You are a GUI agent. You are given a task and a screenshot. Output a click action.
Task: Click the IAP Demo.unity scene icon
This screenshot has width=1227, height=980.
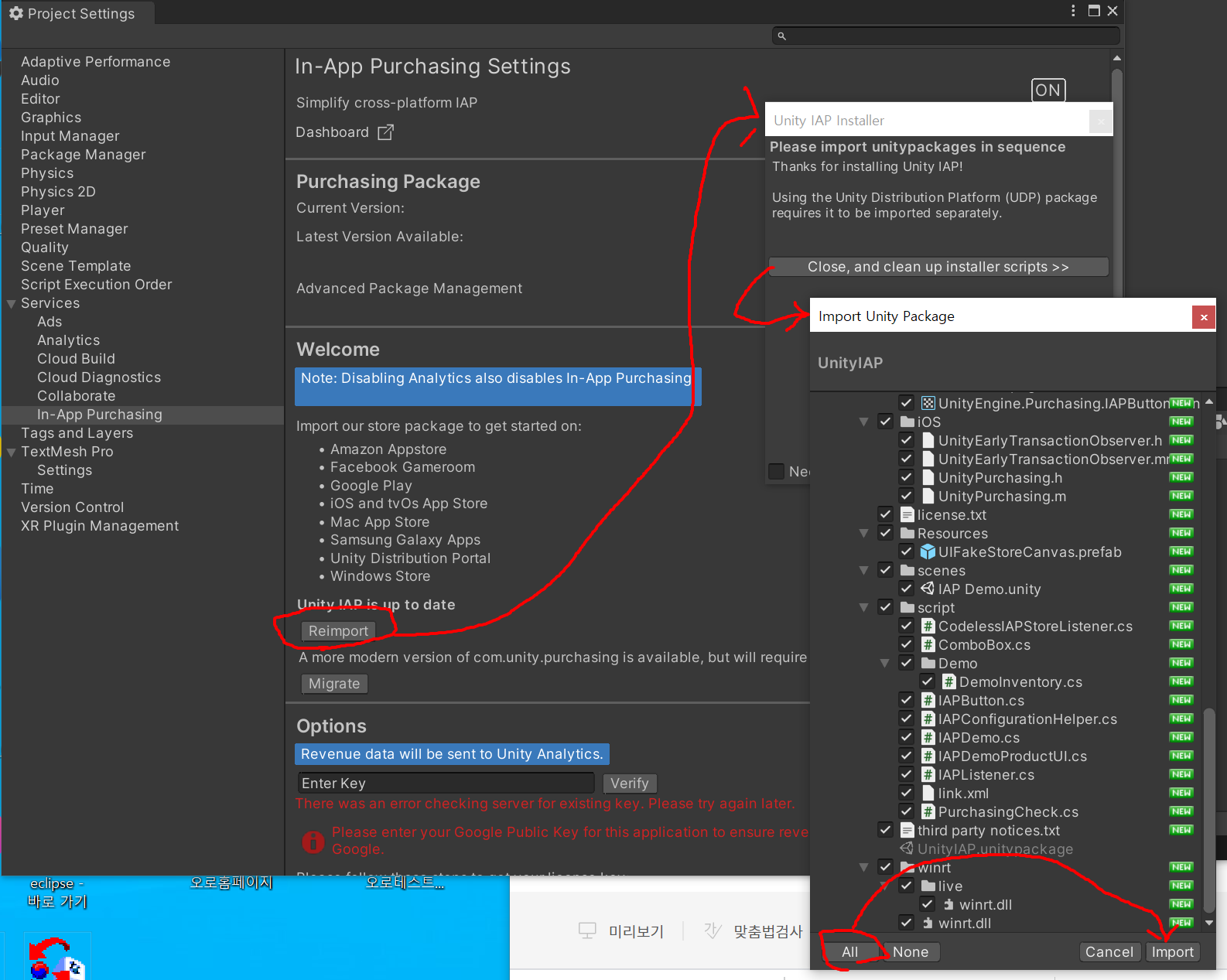[928, 589]
